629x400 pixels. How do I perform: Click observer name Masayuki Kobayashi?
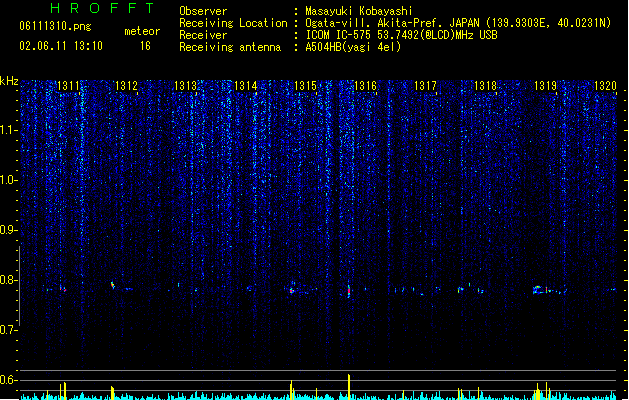[359, 11]
